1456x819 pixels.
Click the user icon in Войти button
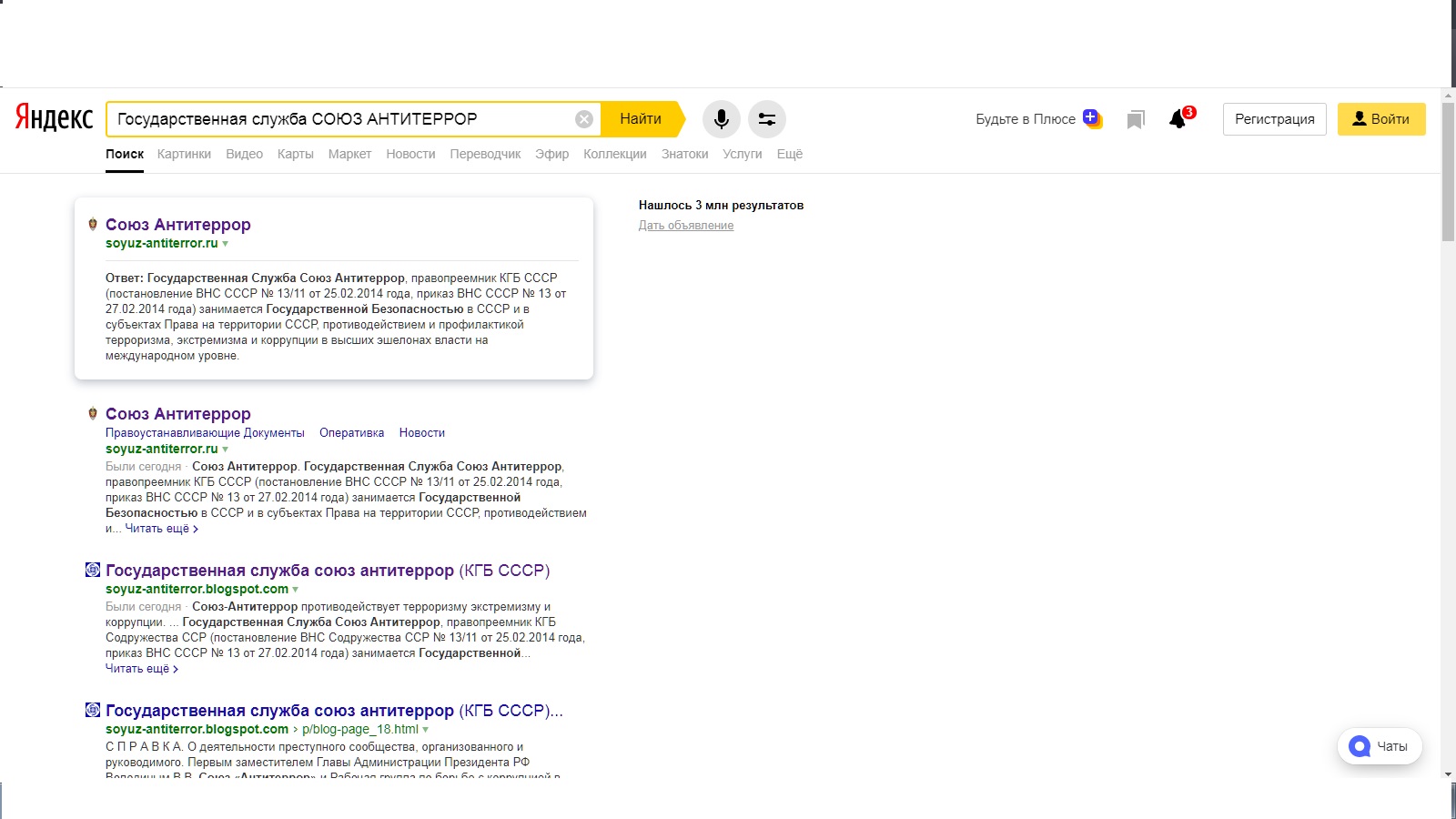(1359, 118)
